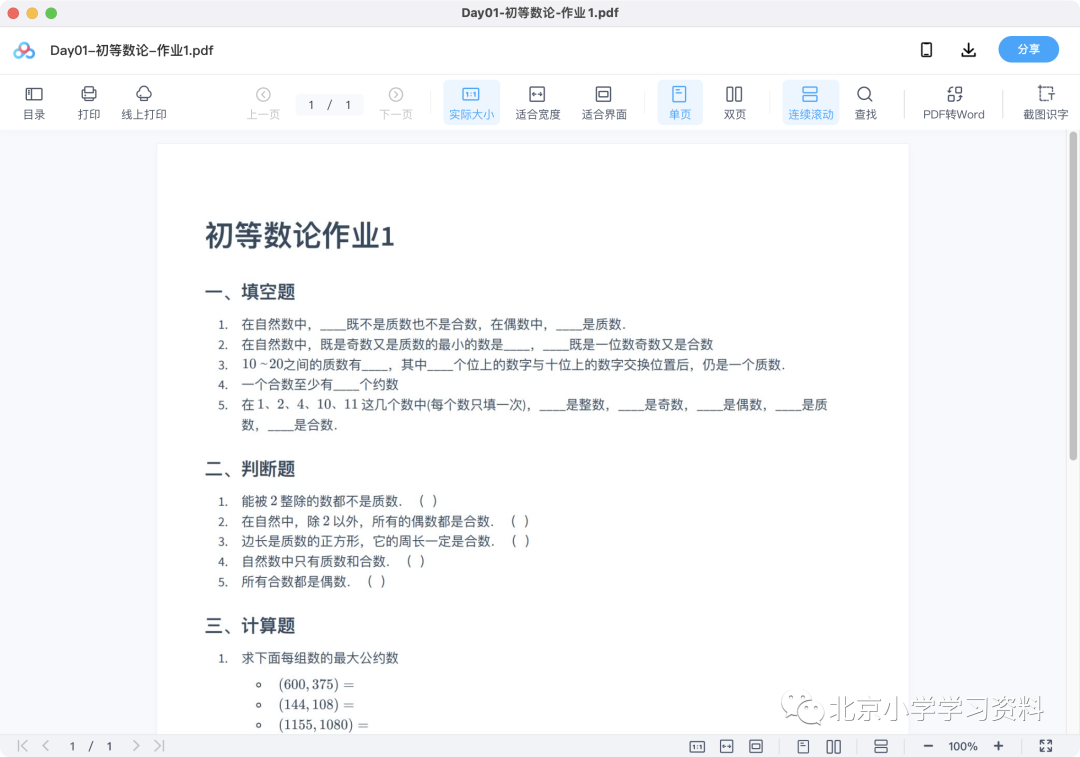Screen dimensions: 1080x757
Task: Click the section heading 三、计算题
Action: pyautogui.click(x=250, y=626)
